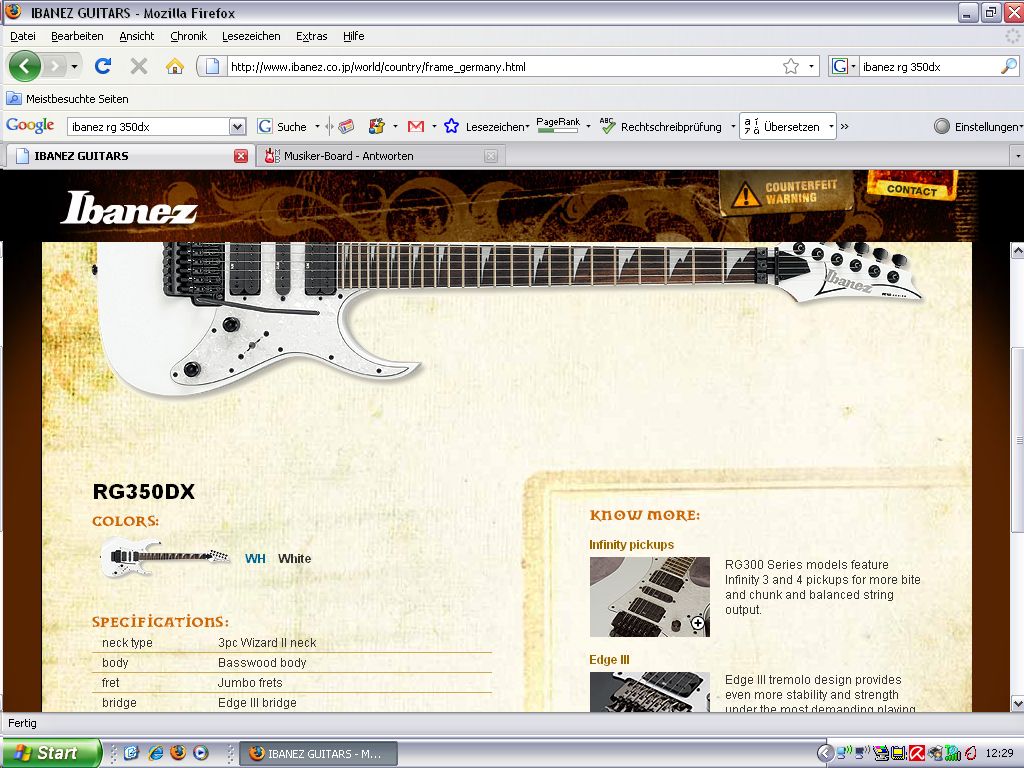This screenshot has width=1024, height=768.
Task: Close the IBANEZ GUITARS tab
Action: (x=241, y=156)
